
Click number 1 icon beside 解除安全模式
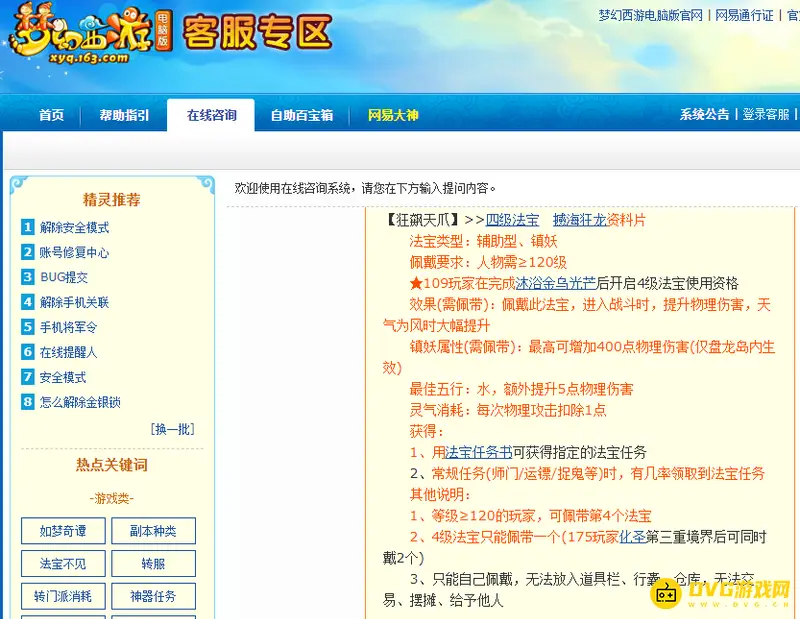pos(28,227)
